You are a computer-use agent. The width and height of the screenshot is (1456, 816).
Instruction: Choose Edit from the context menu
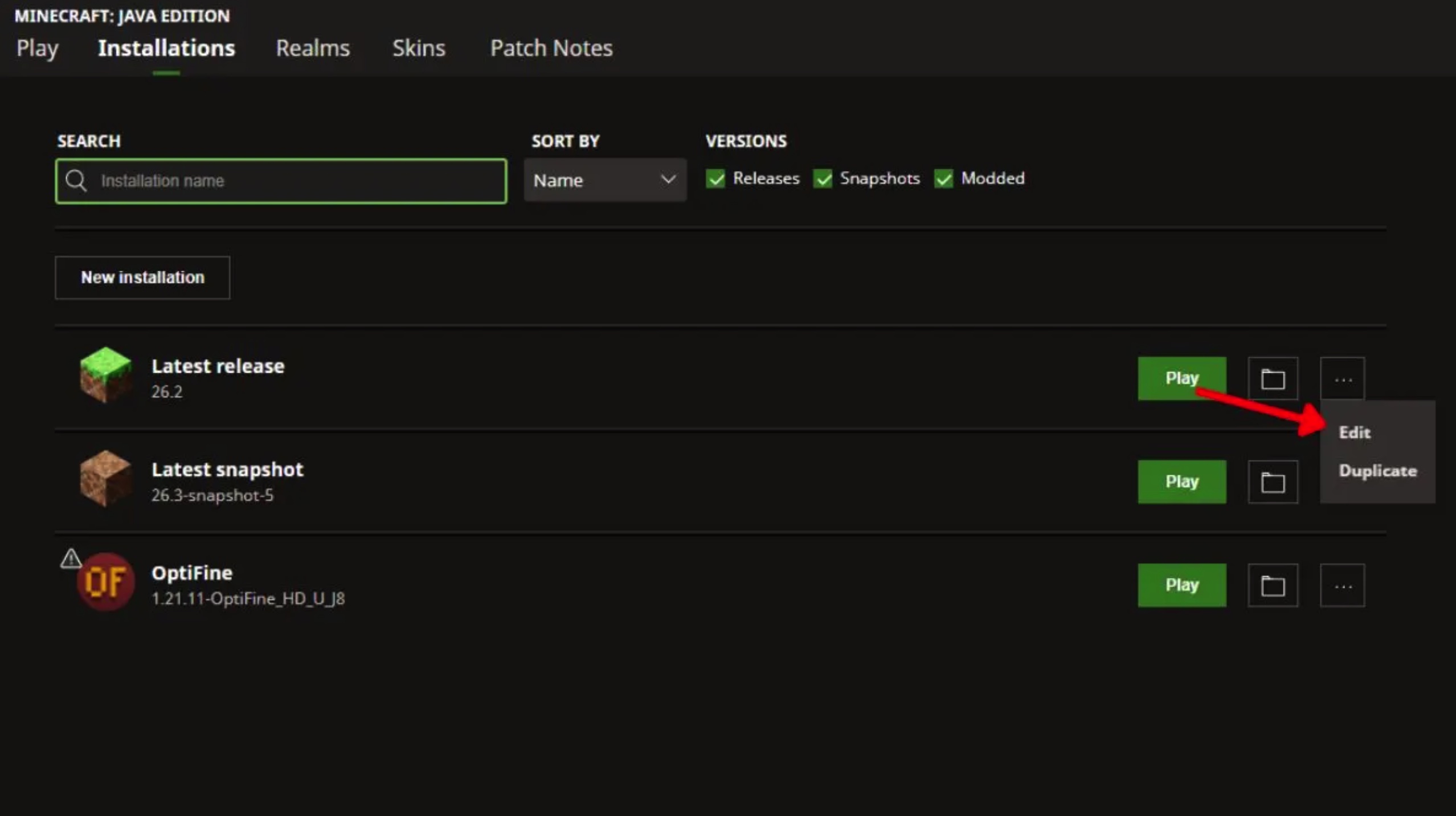click(x=1355, y=433)
